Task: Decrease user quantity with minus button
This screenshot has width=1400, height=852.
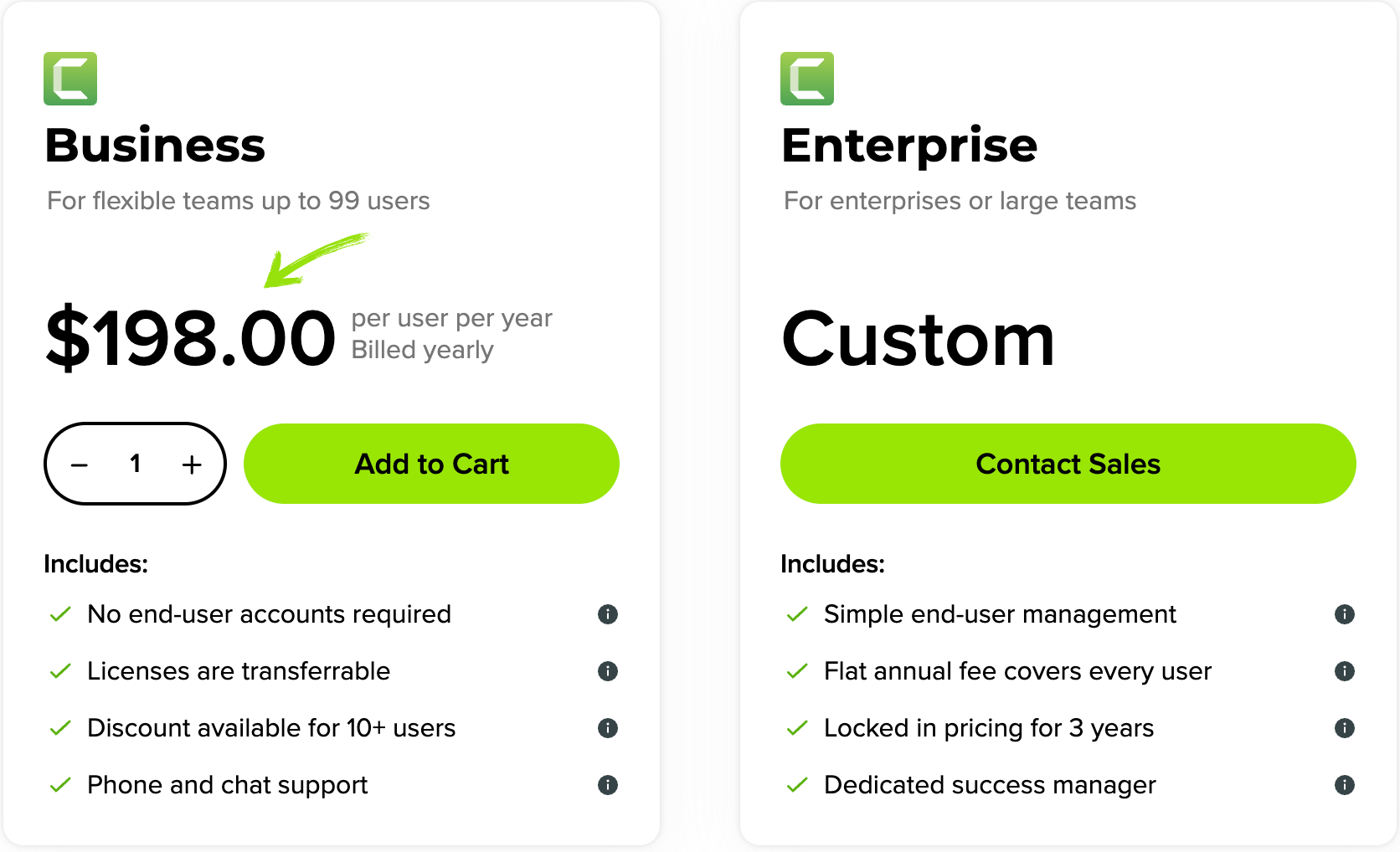Action: 80,464
